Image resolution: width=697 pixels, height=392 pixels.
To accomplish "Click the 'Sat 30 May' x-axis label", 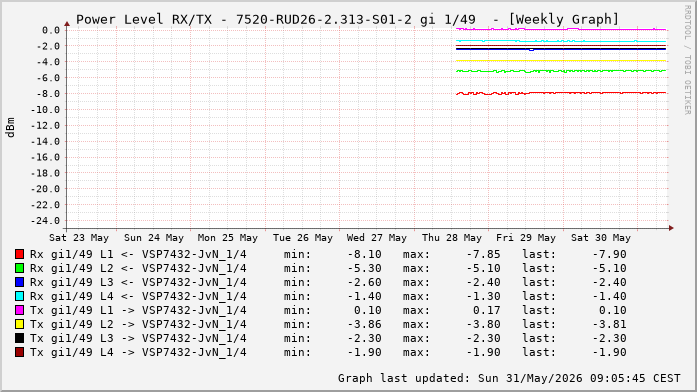I will [x=601, y=238].
